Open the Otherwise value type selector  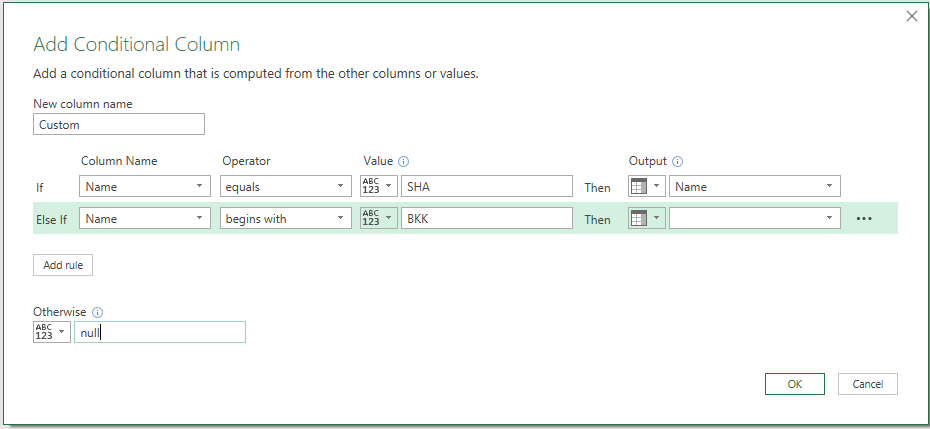51,332
